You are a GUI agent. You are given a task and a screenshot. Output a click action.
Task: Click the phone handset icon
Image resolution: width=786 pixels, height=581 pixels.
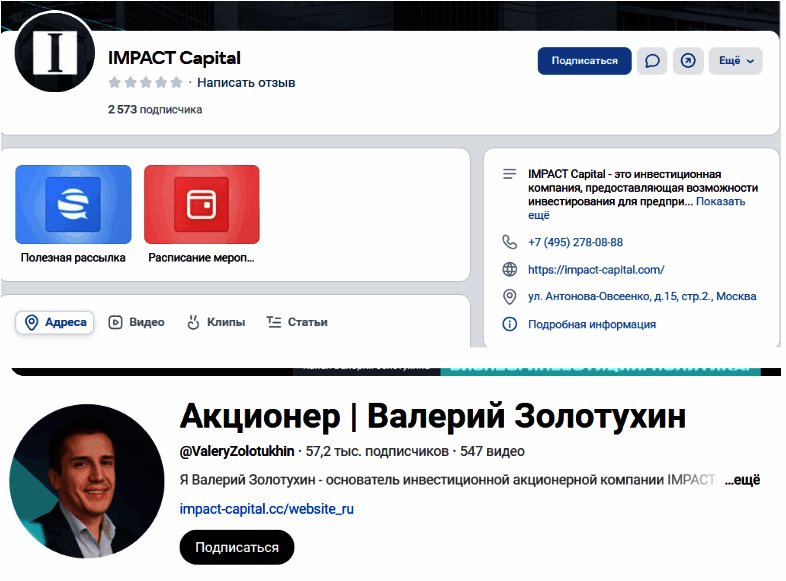510,243
